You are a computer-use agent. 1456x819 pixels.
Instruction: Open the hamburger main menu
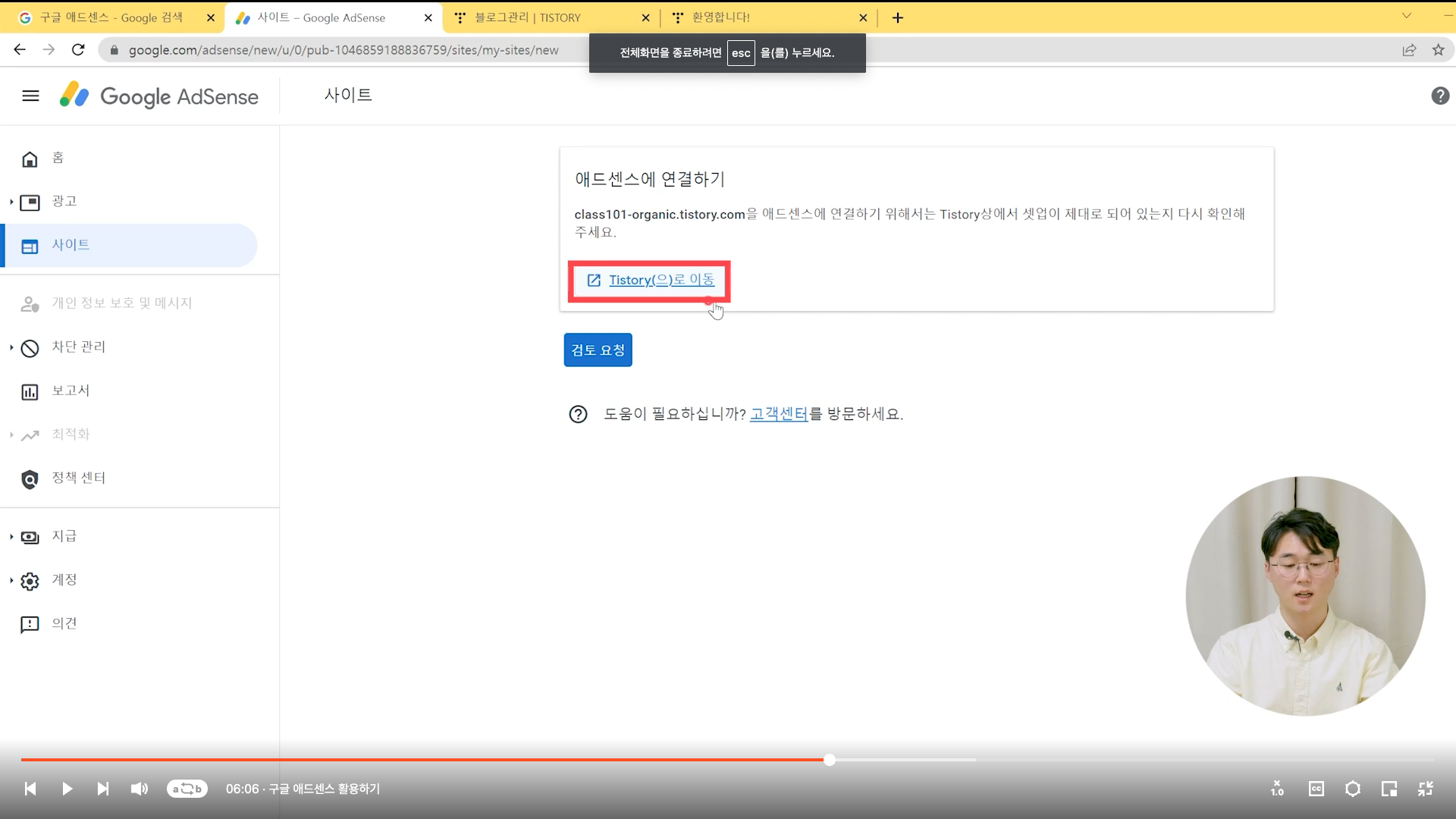click(x=30, y=96)
